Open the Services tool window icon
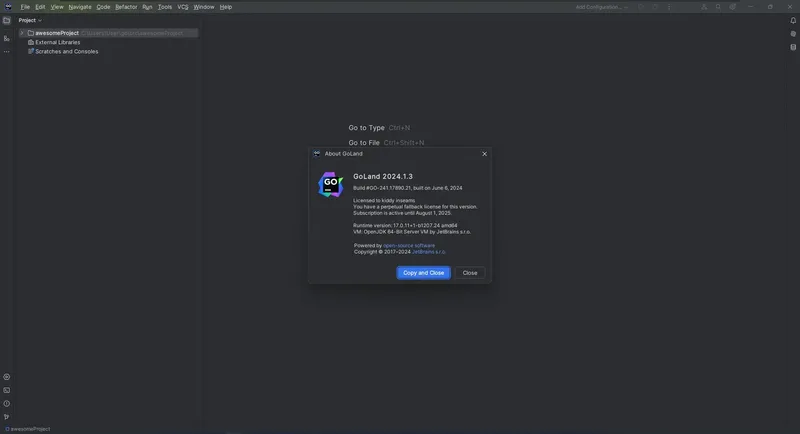This screenshot has height=434, width=800. [x=7, y=377]
